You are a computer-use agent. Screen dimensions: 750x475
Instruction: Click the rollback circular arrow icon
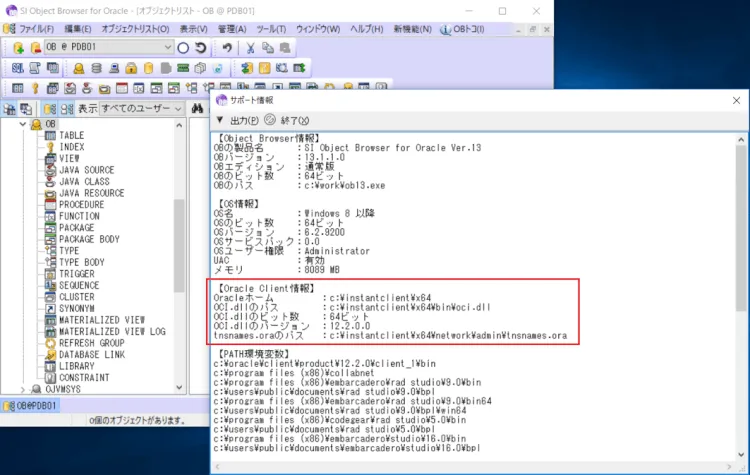(200, 47)
